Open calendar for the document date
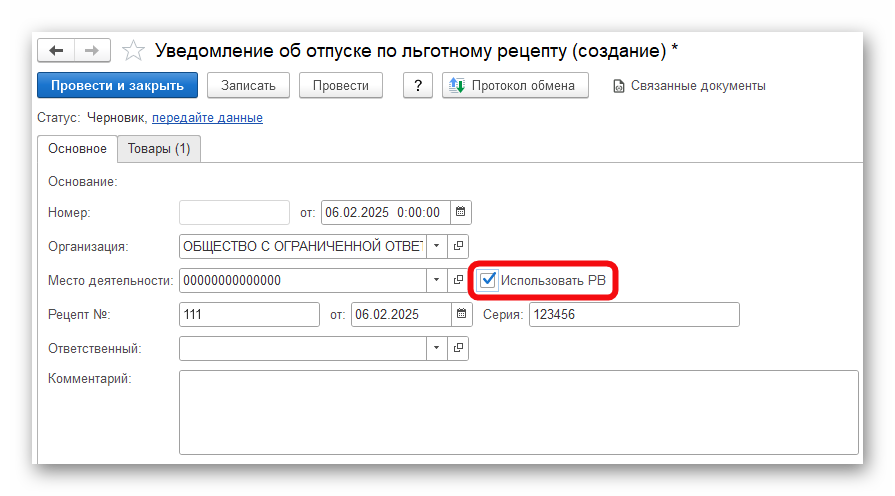The width and height of the screenshot is (895, 496). (x=461, y=212)
